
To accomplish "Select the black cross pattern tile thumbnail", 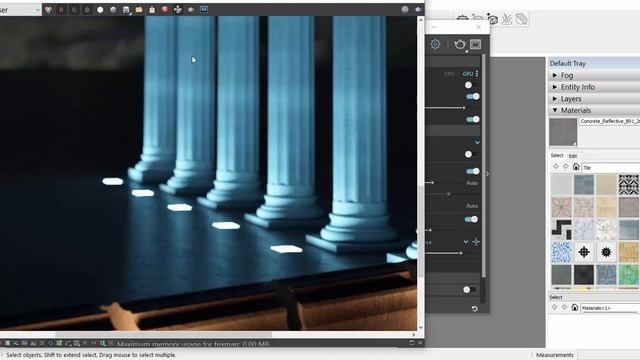I will pyautogui.click(x=584, y=252).
